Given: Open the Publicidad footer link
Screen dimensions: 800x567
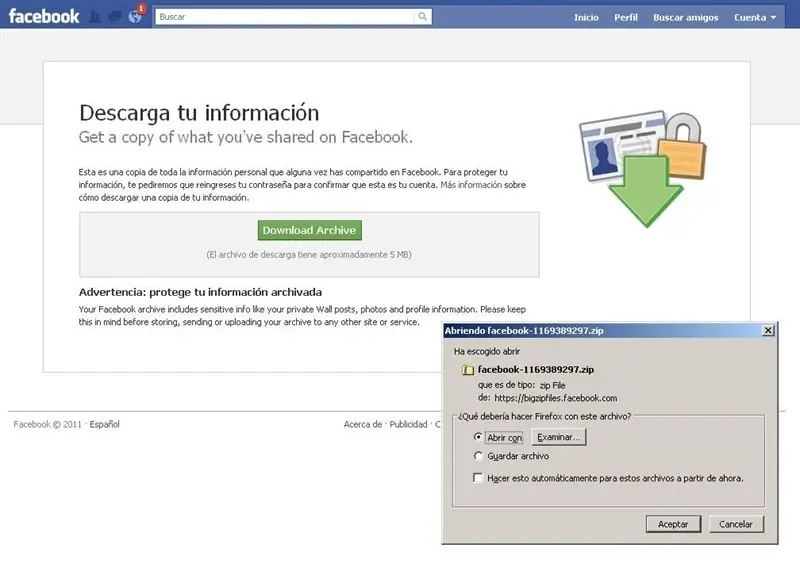Looking at the screenshot, I should [408, 424].
